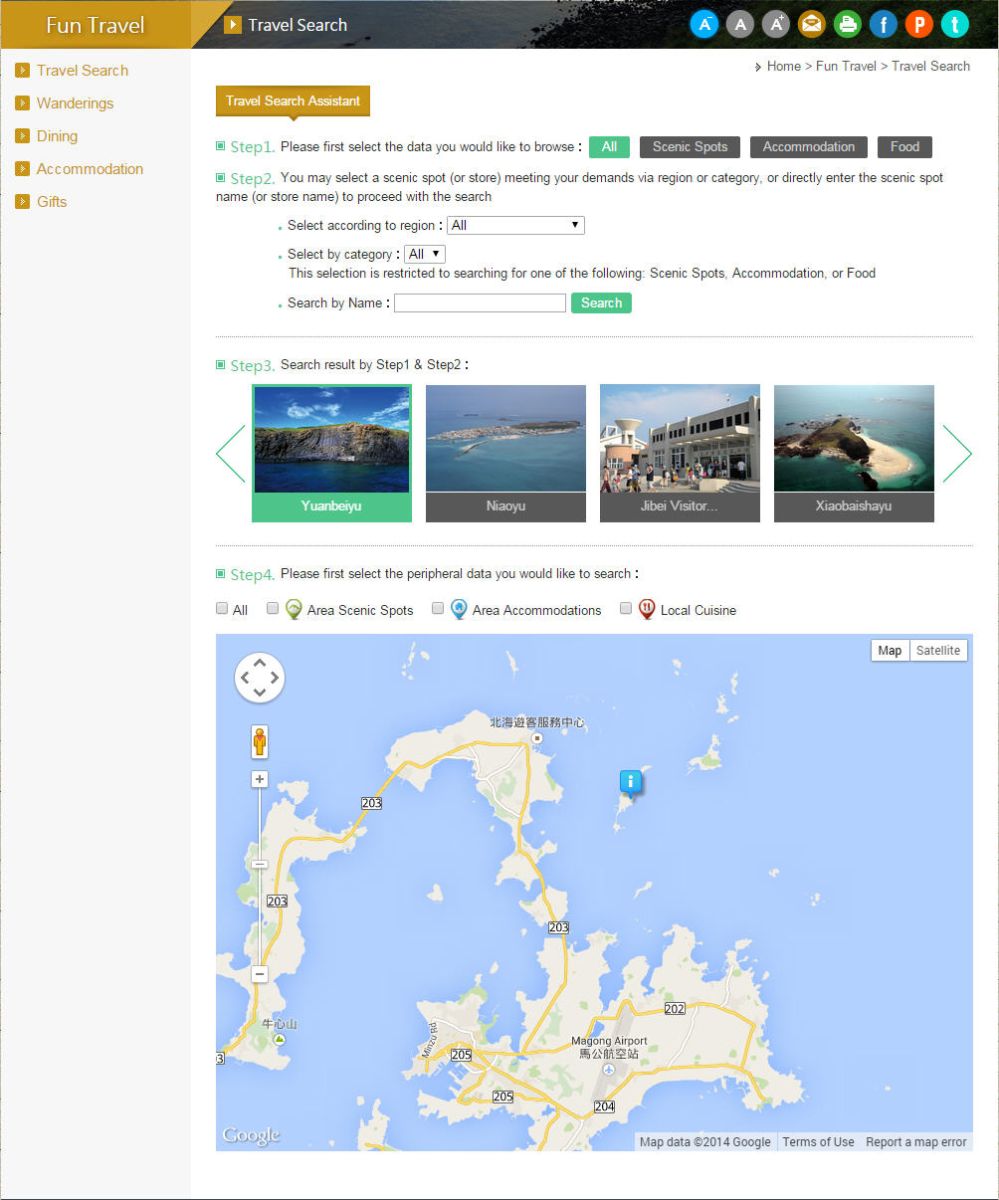Decrease font size with A- icon
Image resolution: width=999 pixels, height=1200 pixels.
tap(704, 24)
